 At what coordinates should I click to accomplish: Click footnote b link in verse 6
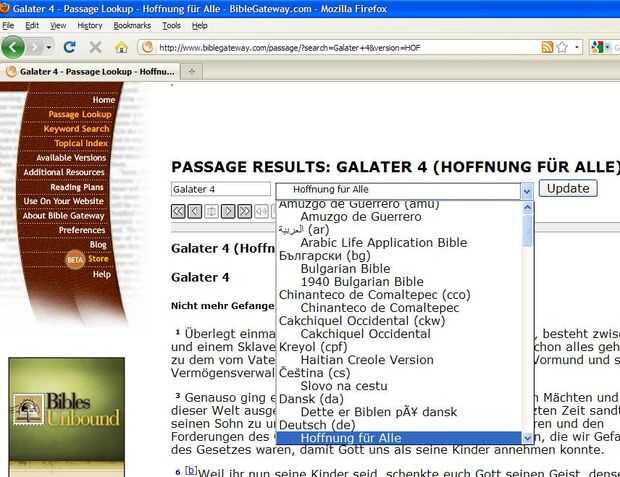pyautogui.click(x=191, y=470)
